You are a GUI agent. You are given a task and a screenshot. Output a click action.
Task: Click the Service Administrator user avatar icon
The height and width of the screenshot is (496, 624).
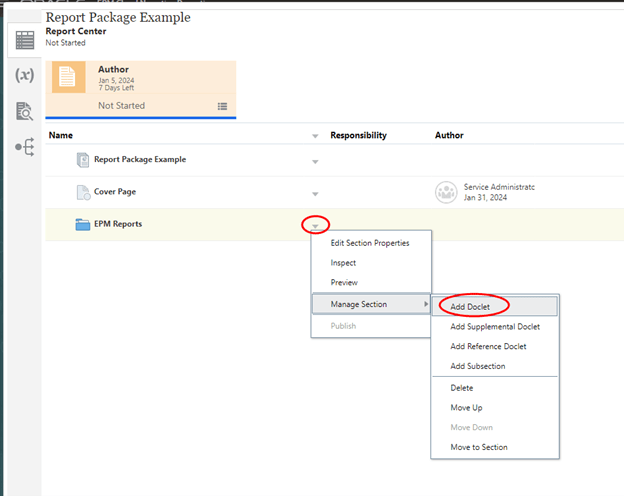point(446,192)
